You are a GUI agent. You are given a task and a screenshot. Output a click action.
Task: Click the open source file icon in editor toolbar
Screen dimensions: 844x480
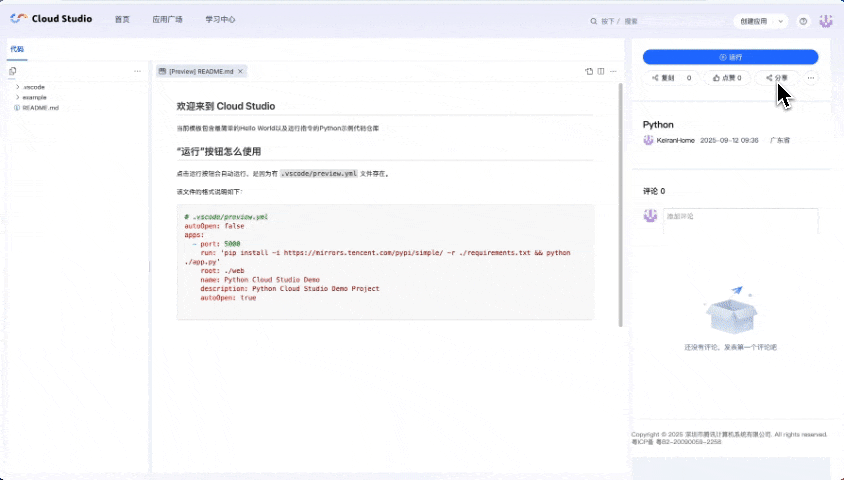(x=589, y=71)
